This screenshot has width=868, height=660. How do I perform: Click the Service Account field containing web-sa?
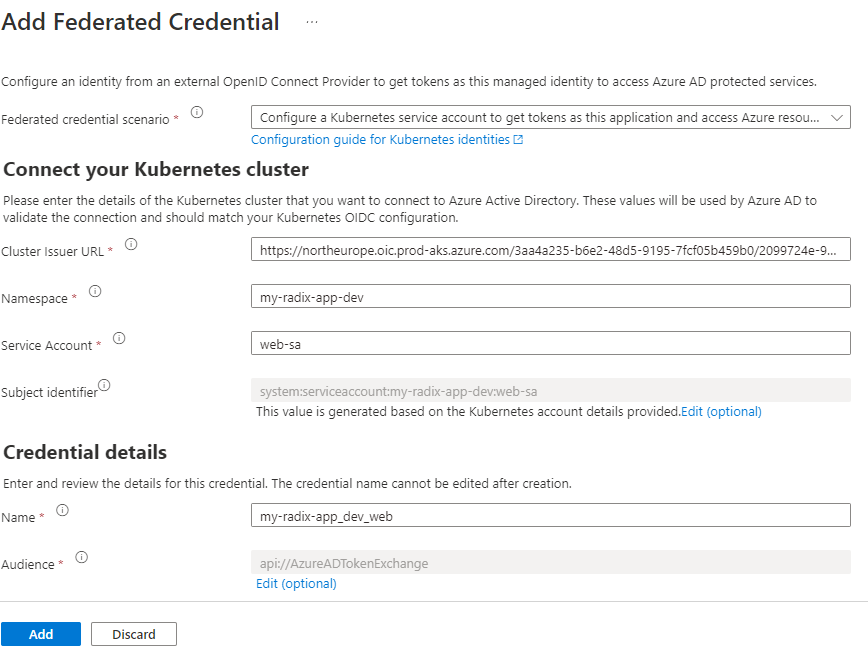click(550, 343)
